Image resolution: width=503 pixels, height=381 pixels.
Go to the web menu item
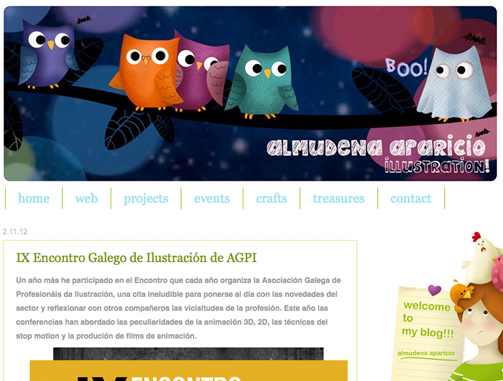[x=86, y=198]
